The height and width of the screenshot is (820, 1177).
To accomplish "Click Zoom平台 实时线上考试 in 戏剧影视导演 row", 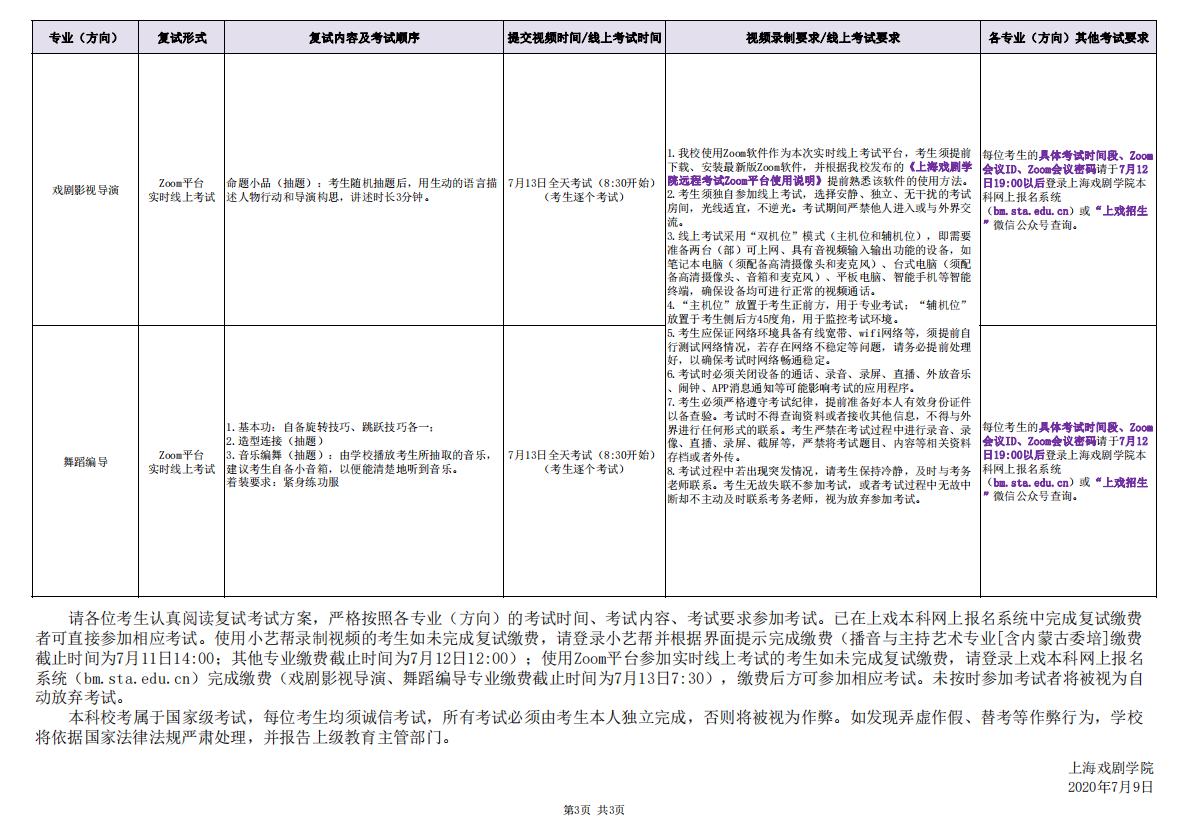I will click(181, 190).
